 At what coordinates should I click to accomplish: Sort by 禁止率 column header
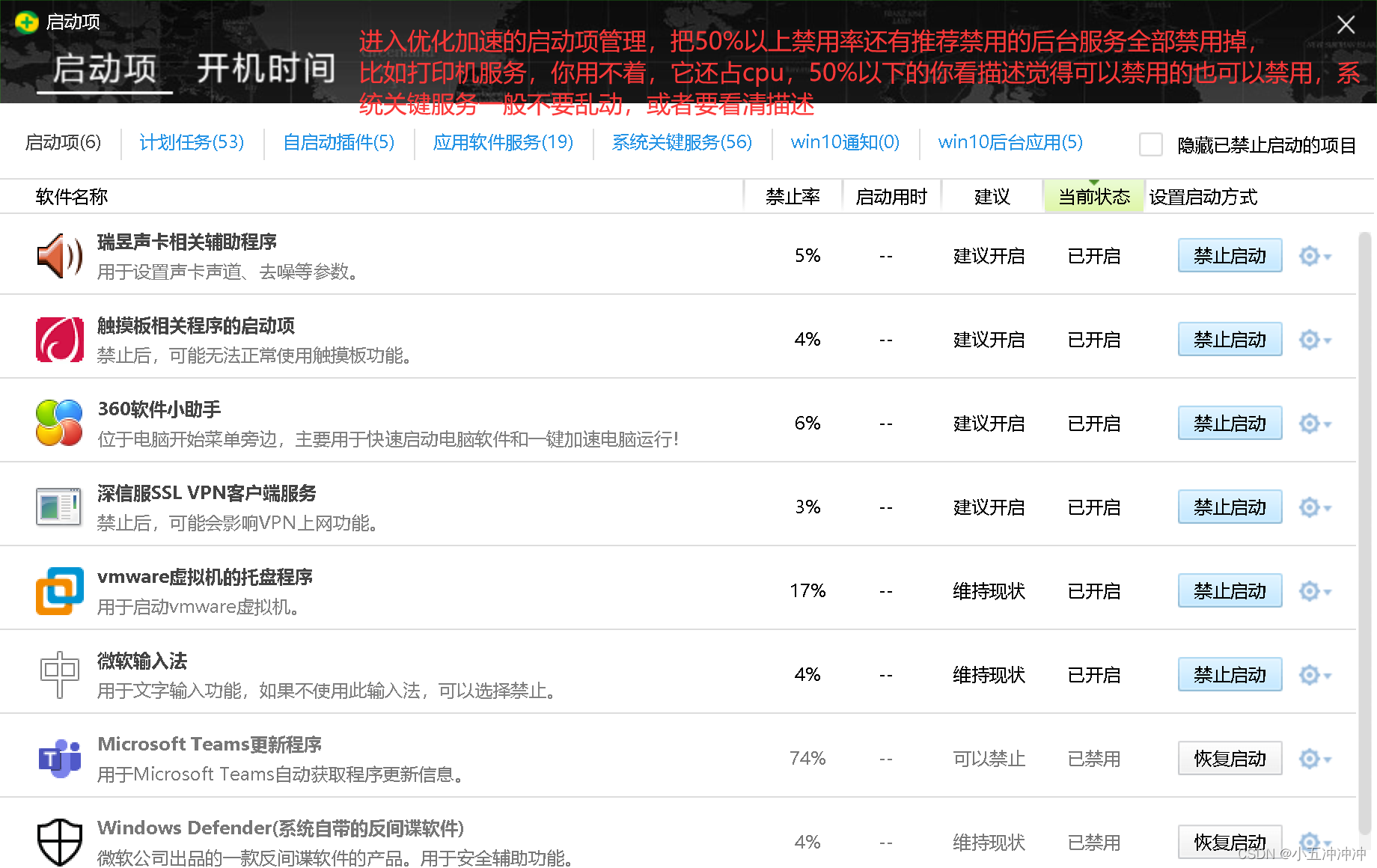tap(793, 197)
